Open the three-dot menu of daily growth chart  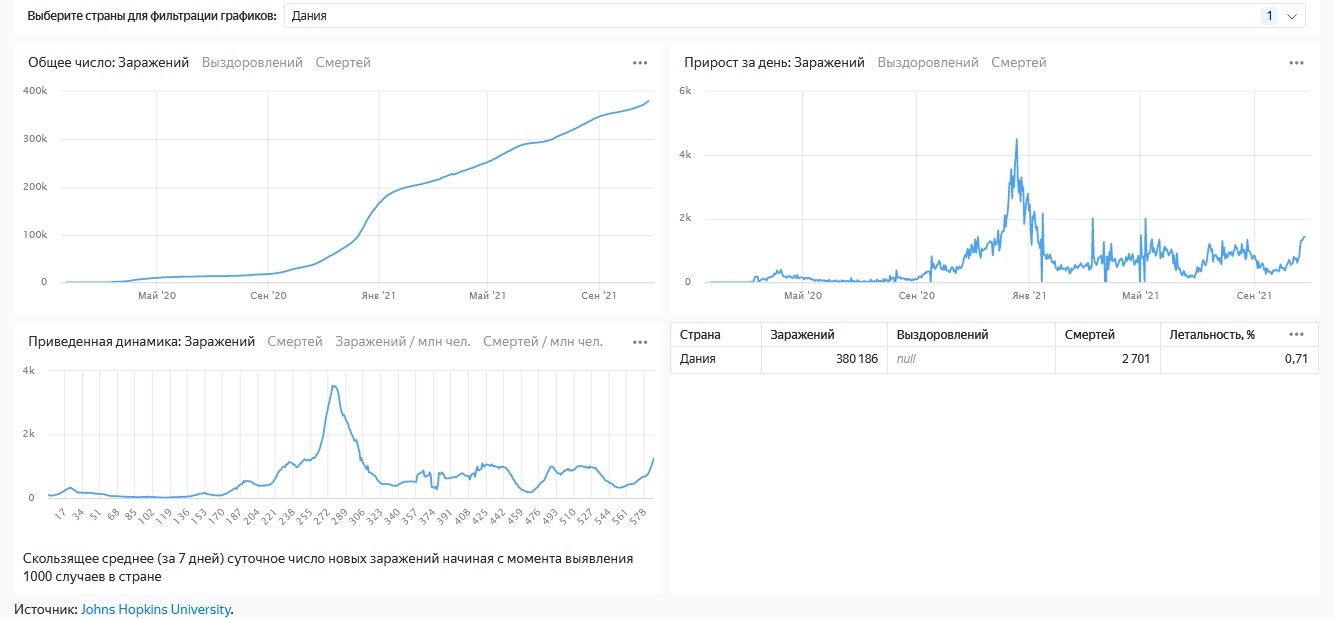coord(1296,63)
